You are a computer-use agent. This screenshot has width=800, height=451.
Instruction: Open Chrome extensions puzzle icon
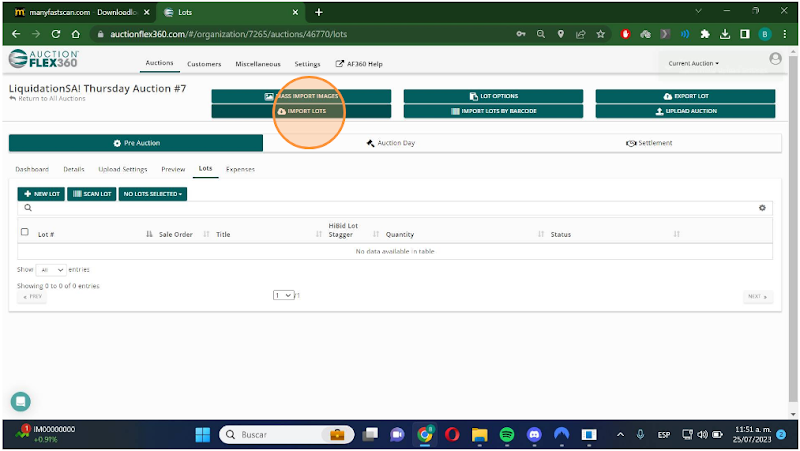pyautogui.click(x=704, y=33)
